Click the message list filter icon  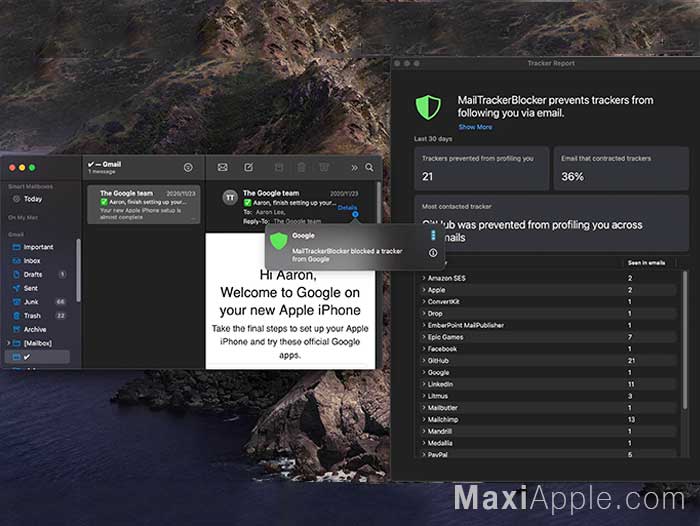click(188, 167)
